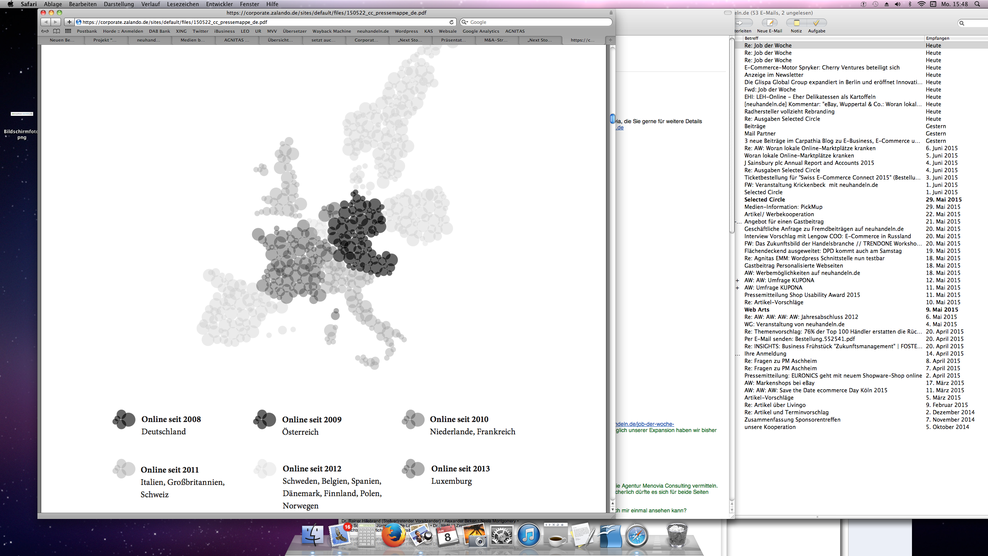
Task: Launch the coffee cup app in Dock
Action: (556, 536)
